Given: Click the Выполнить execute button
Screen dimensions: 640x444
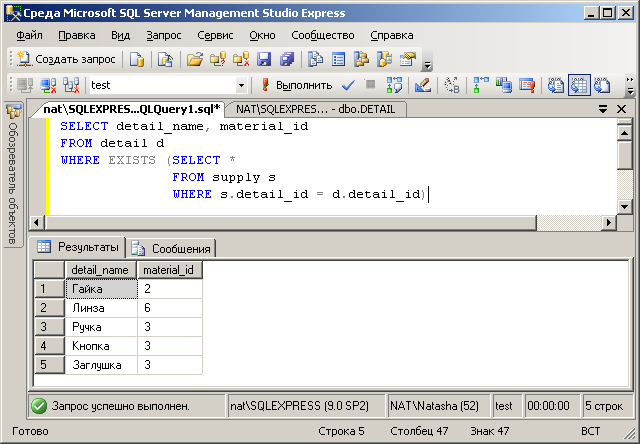Looking at the screenshot, I should point(297,85).
